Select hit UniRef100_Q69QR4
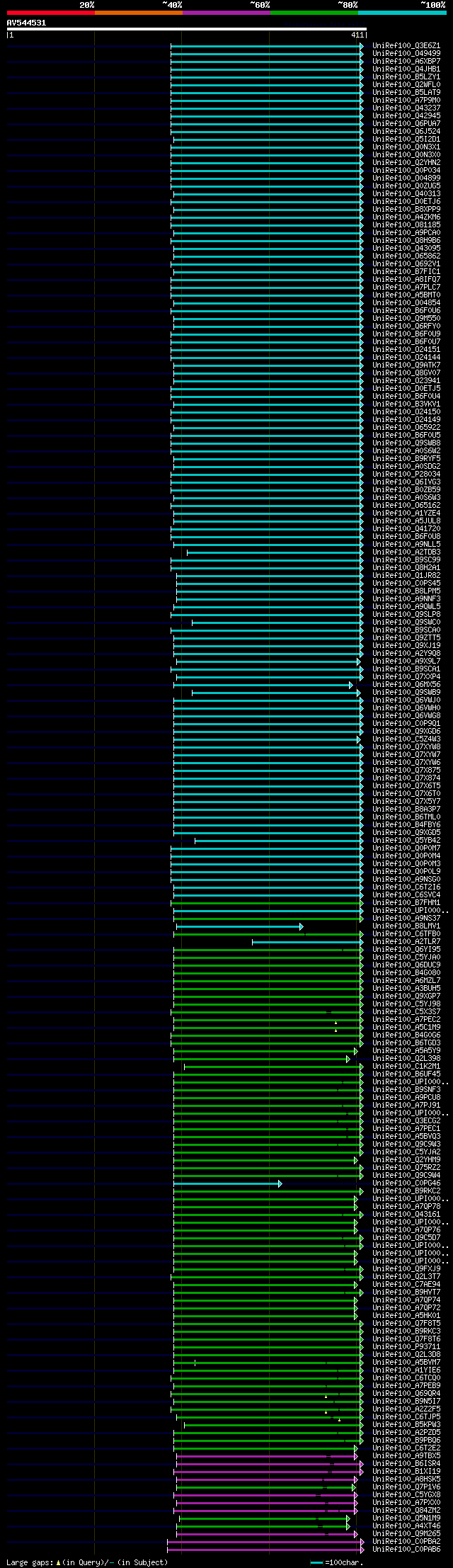The width and height of the screenshot is (453, 1568). coord(406,1394)
